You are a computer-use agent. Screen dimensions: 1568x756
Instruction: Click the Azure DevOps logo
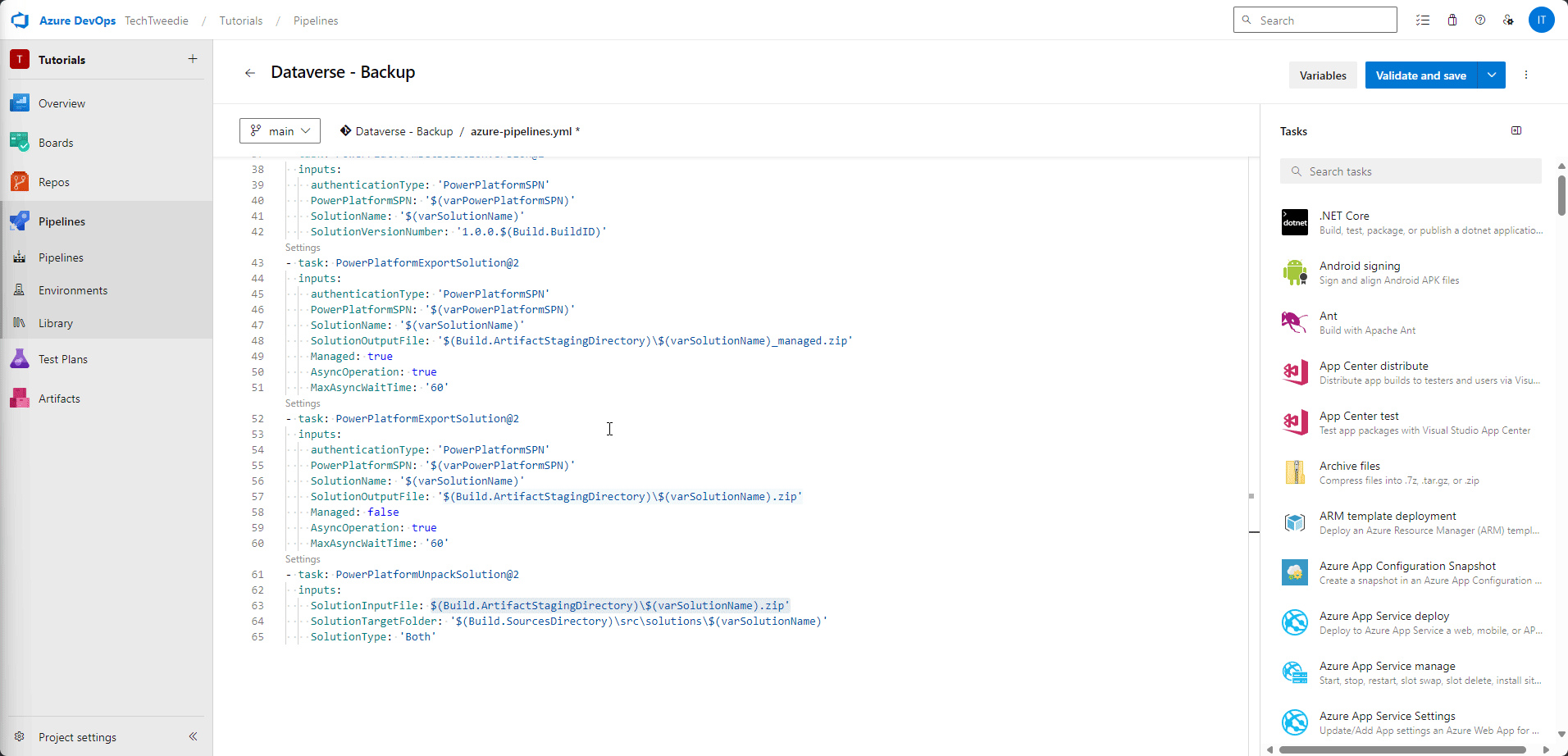tap(20, 20)
